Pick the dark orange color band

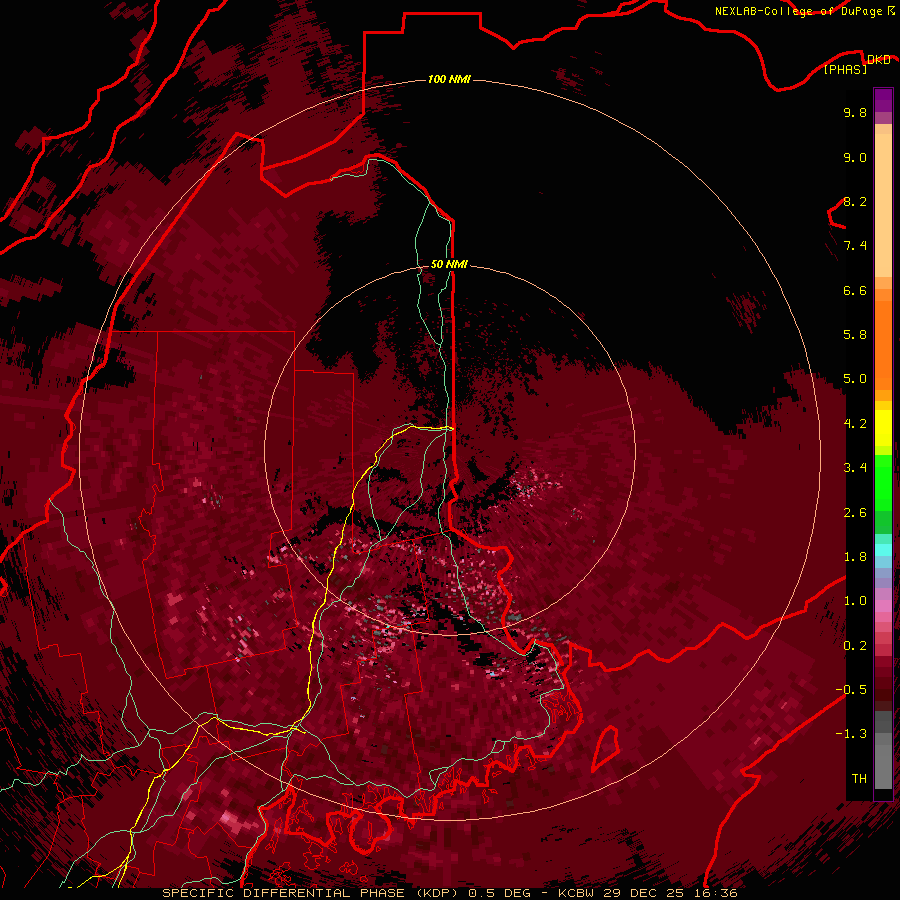(883, 346)
